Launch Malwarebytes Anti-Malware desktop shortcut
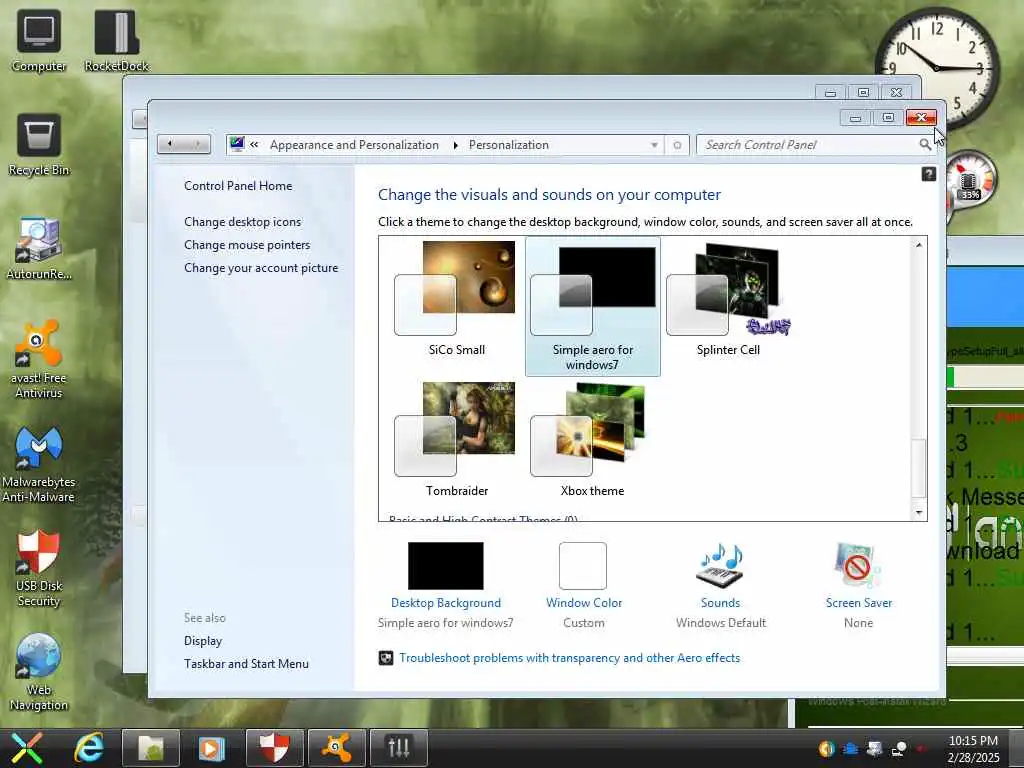Screen dimensions: 1024x768 [39, 464]
